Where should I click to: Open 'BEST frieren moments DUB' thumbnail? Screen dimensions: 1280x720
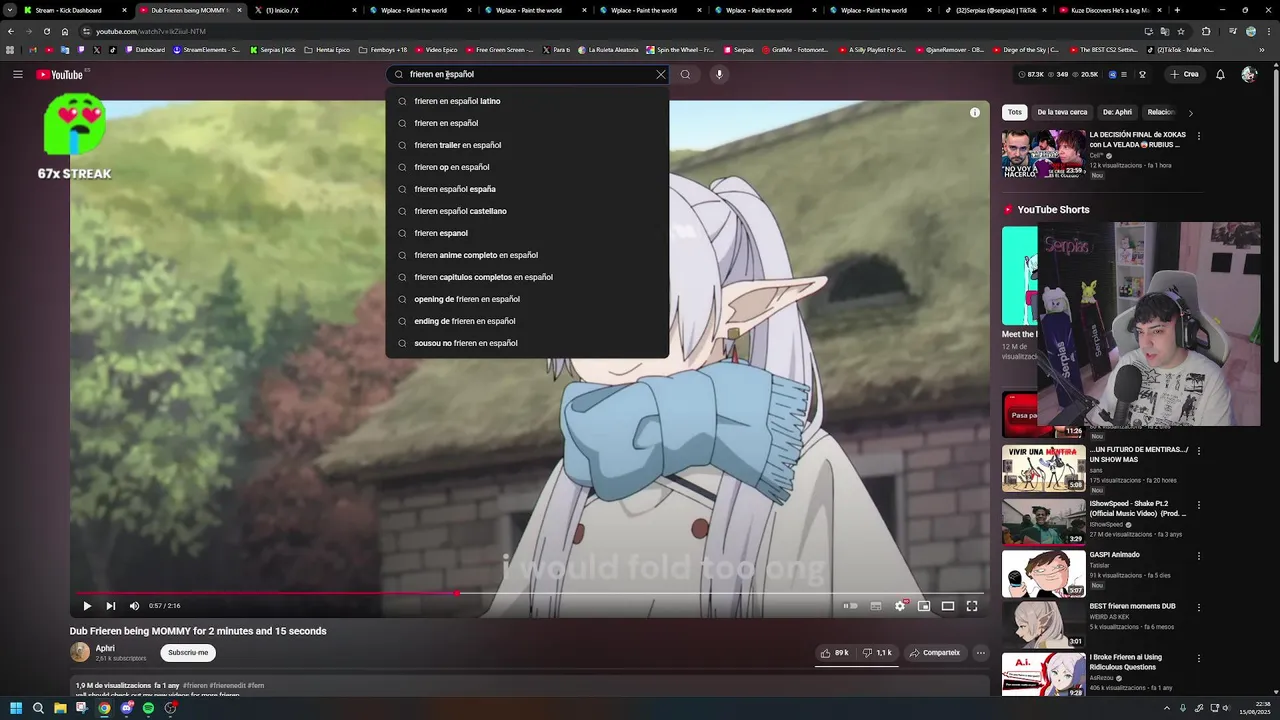coord(1043,624)
